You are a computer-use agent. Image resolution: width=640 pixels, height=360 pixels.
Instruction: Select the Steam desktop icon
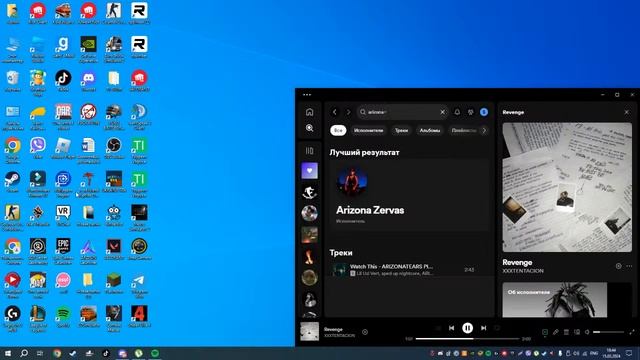click(x=13, y=182)
